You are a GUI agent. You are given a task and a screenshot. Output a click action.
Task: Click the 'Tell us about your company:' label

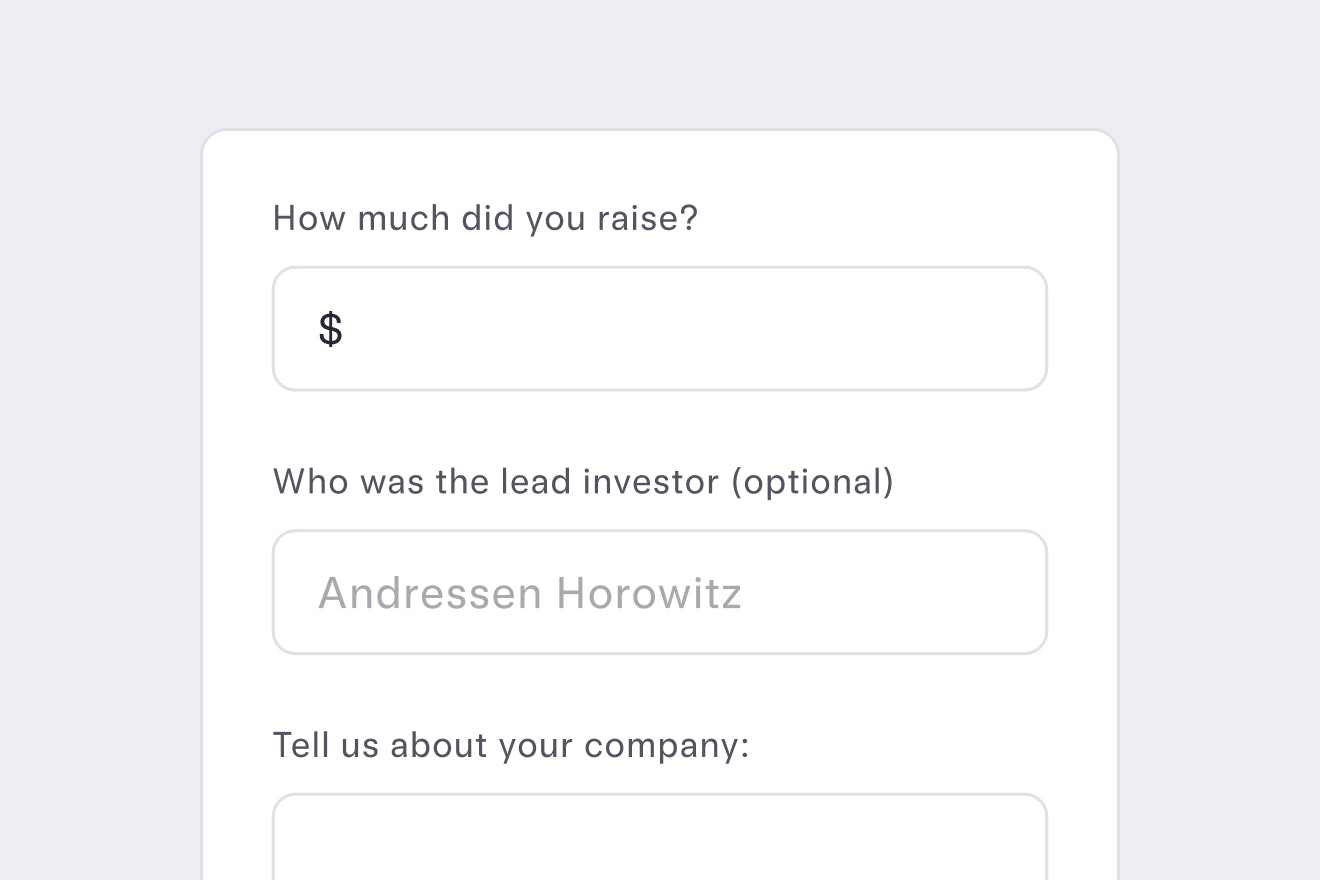click(x=510, y=744)
